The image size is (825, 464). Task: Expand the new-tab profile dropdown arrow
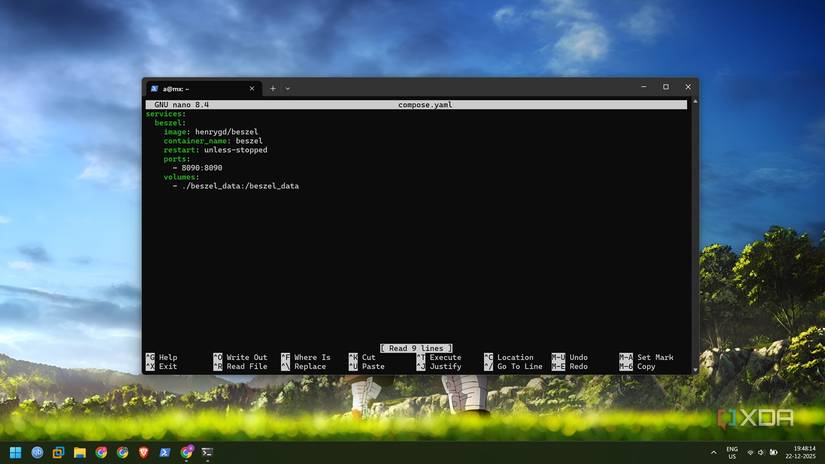(x=288, y=88)
